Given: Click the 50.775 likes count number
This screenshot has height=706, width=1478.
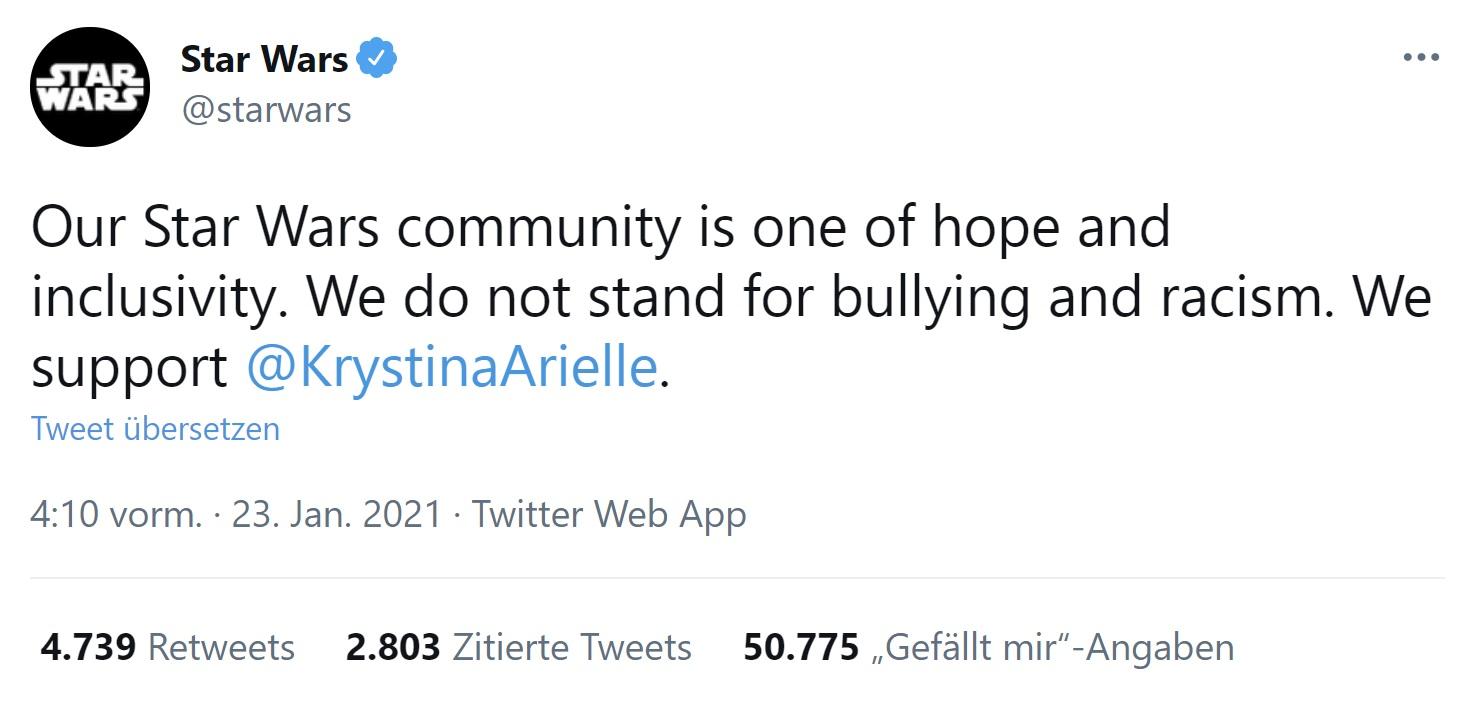Looking at the screenshot, I should click(x=801, y=647).
